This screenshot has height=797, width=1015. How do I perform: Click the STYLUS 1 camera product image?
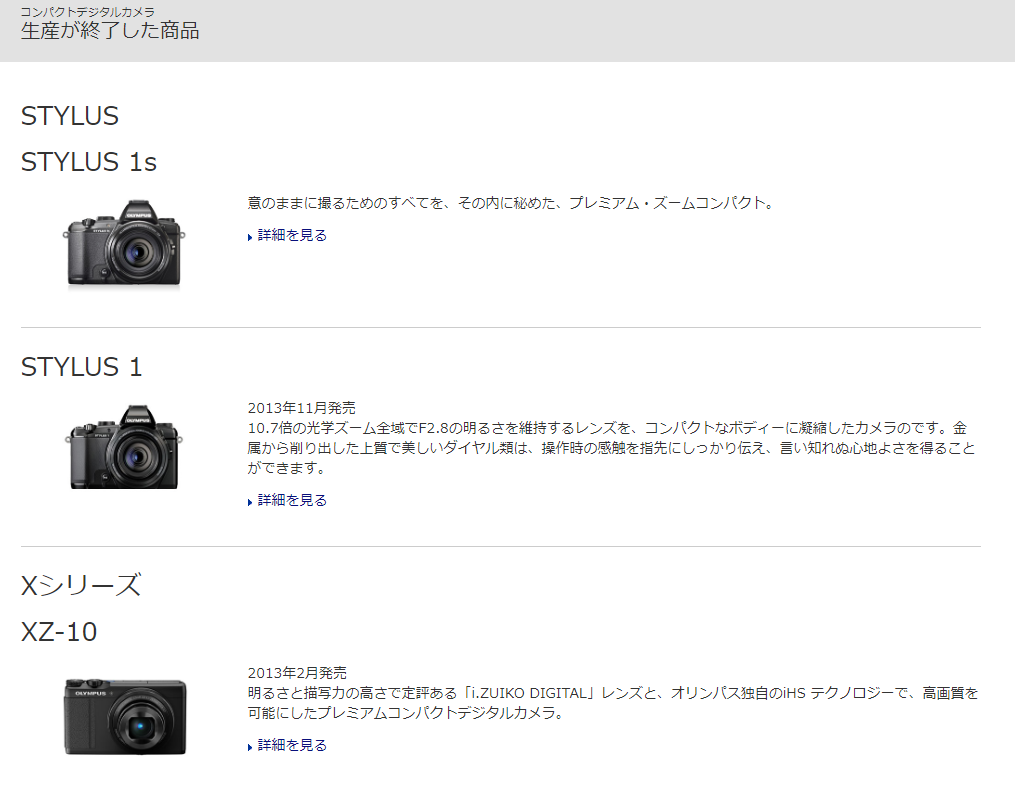(x=124, y=449)
